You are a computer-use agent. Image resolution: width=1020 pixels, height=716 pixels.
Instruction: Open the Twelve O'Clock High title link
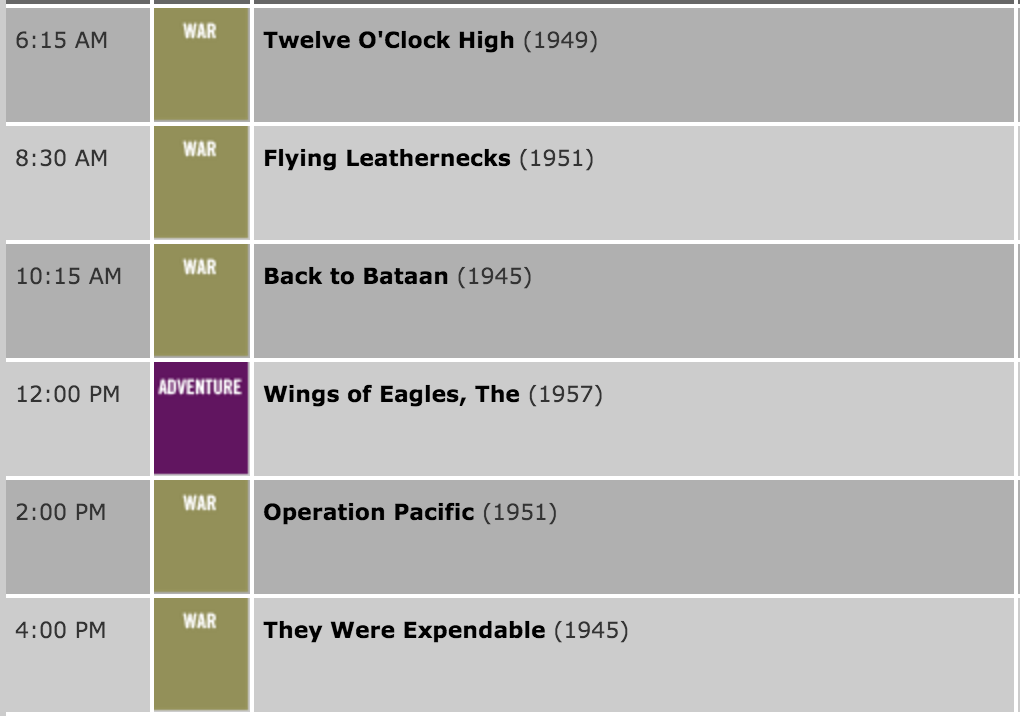389,41
